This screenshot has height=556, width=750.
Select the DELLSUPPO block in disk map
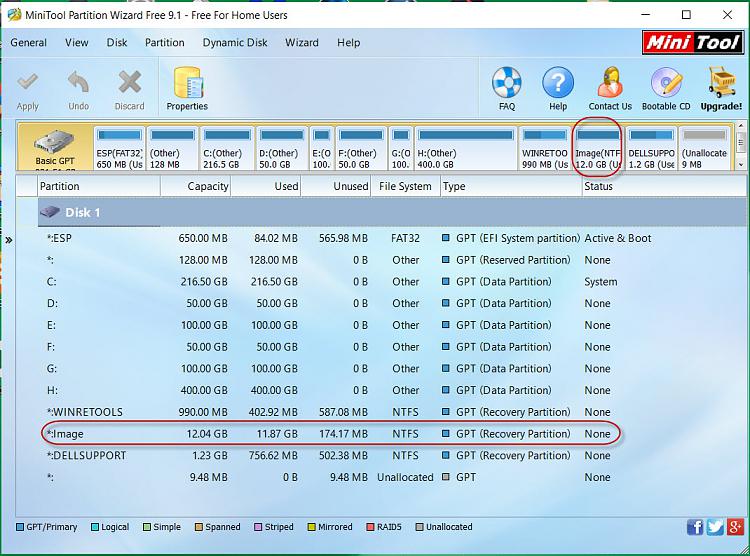click(x=651, y=148)
